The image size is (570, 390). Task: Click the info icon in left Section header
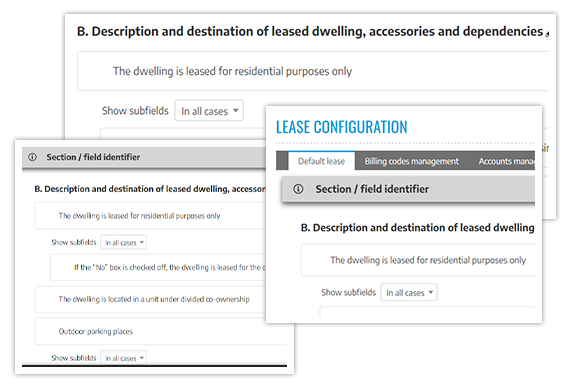(x=33, y=157)
